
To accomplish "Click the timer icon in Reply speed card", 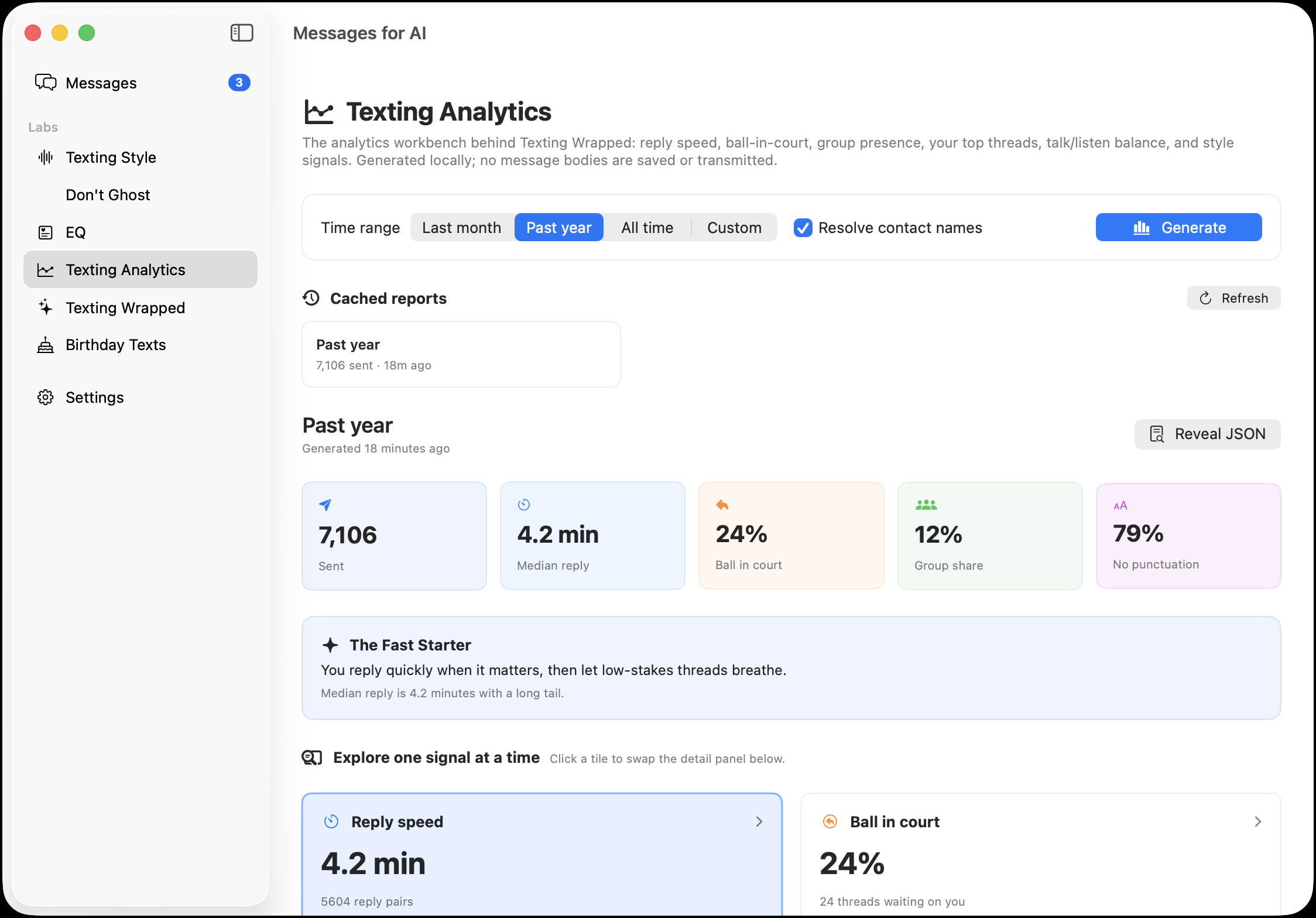I will pos(331,821).
